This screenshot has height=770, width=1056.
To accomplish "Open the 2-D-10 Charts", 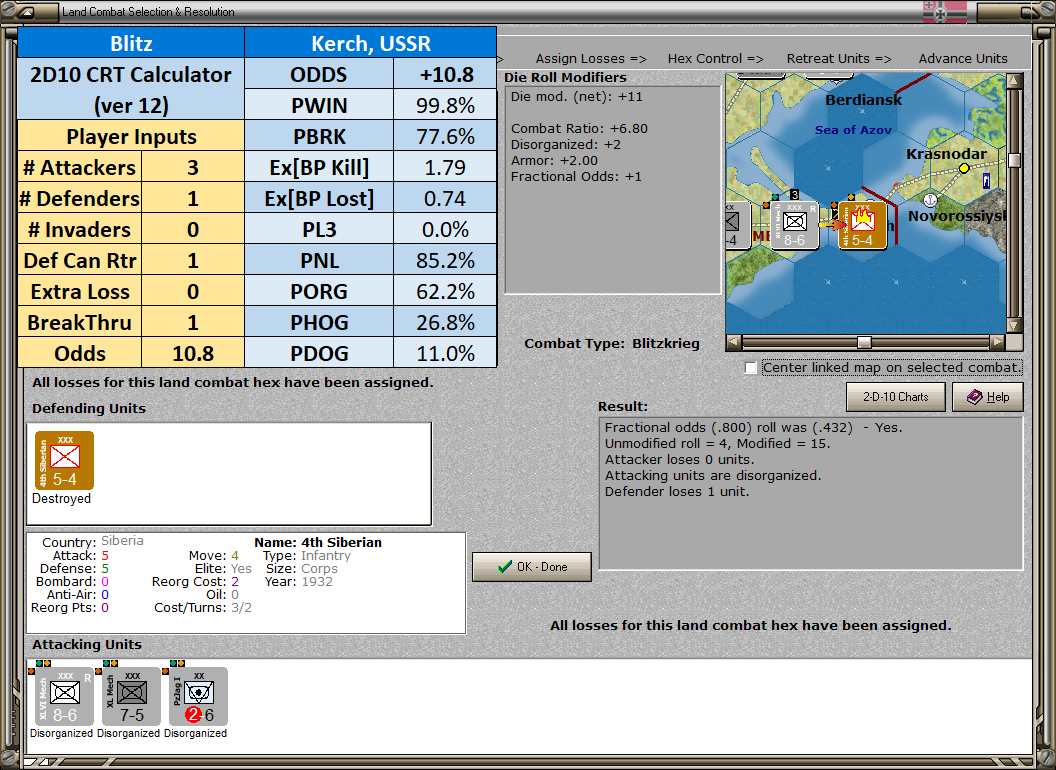I will (x=896, y=397).
